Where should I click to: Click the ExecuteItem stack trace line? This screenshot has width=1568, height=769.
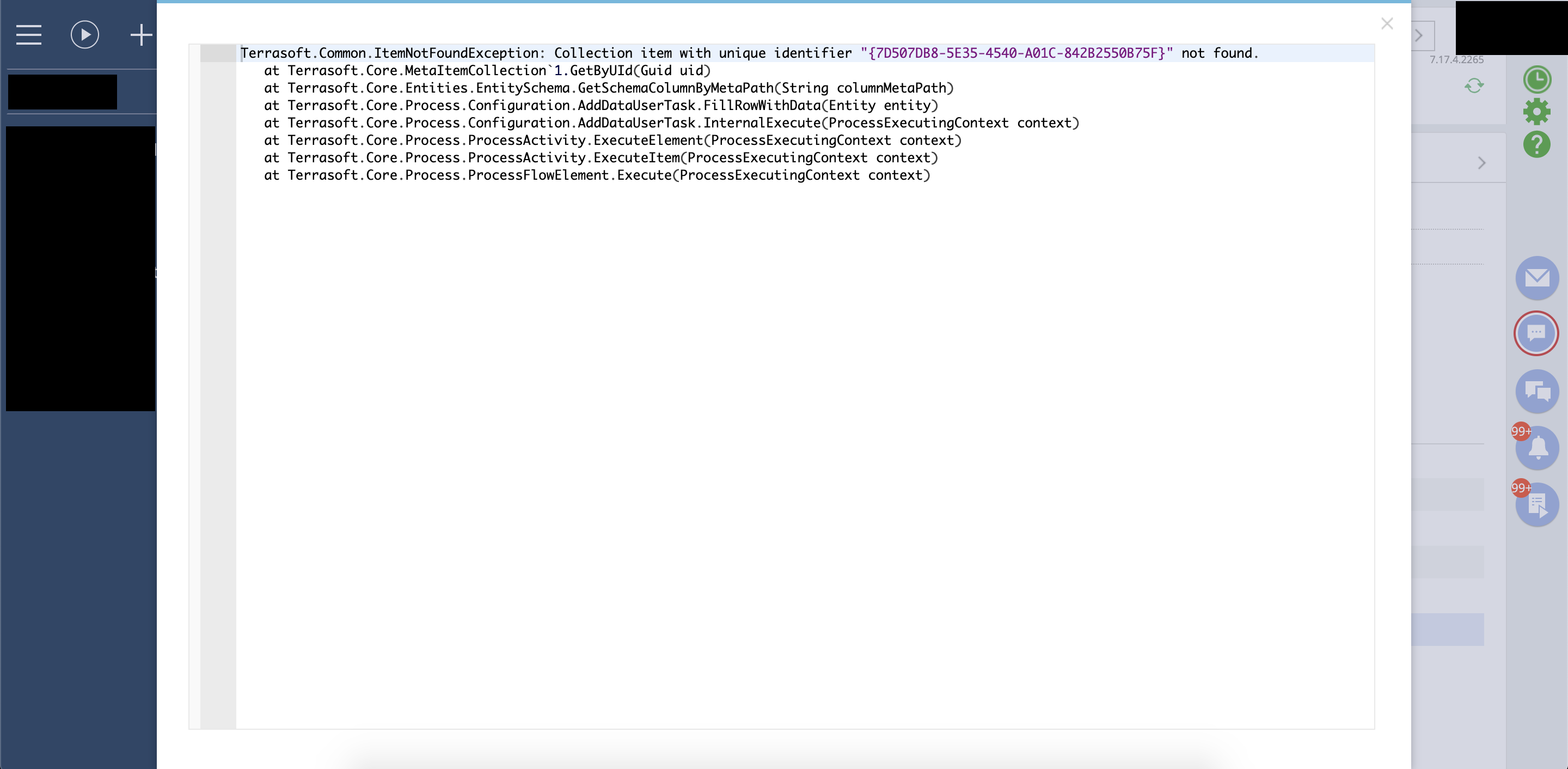601,158
